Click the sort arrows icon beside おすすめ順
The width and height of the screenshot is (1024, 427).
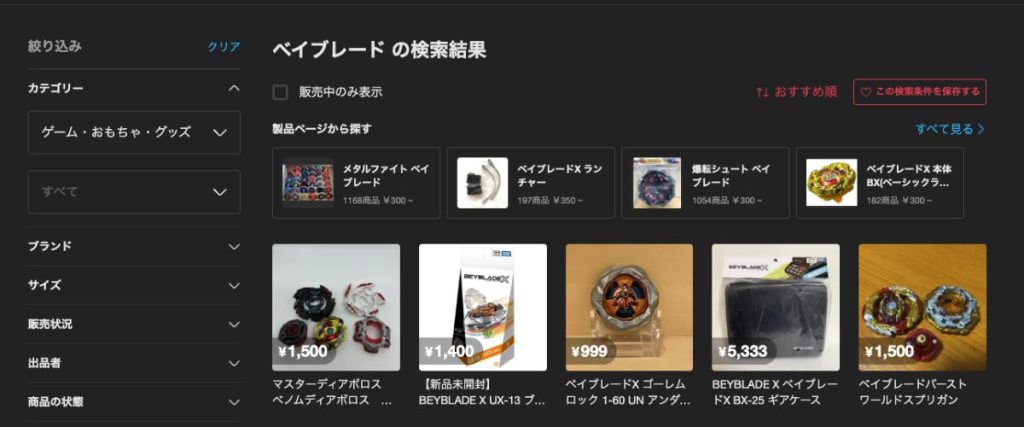click(x=762, y=93)
